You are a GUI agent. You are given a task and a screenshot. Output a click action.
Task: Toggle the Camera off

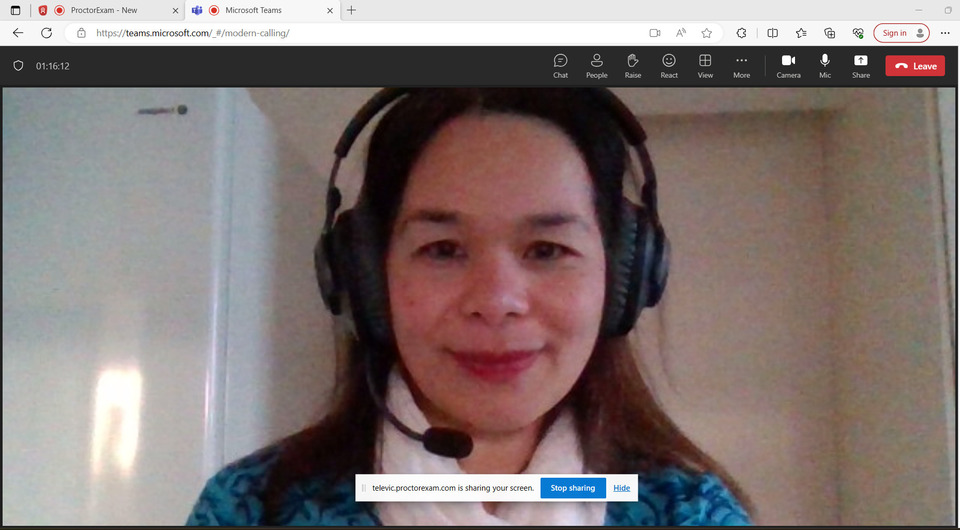(x=788, y=66)
